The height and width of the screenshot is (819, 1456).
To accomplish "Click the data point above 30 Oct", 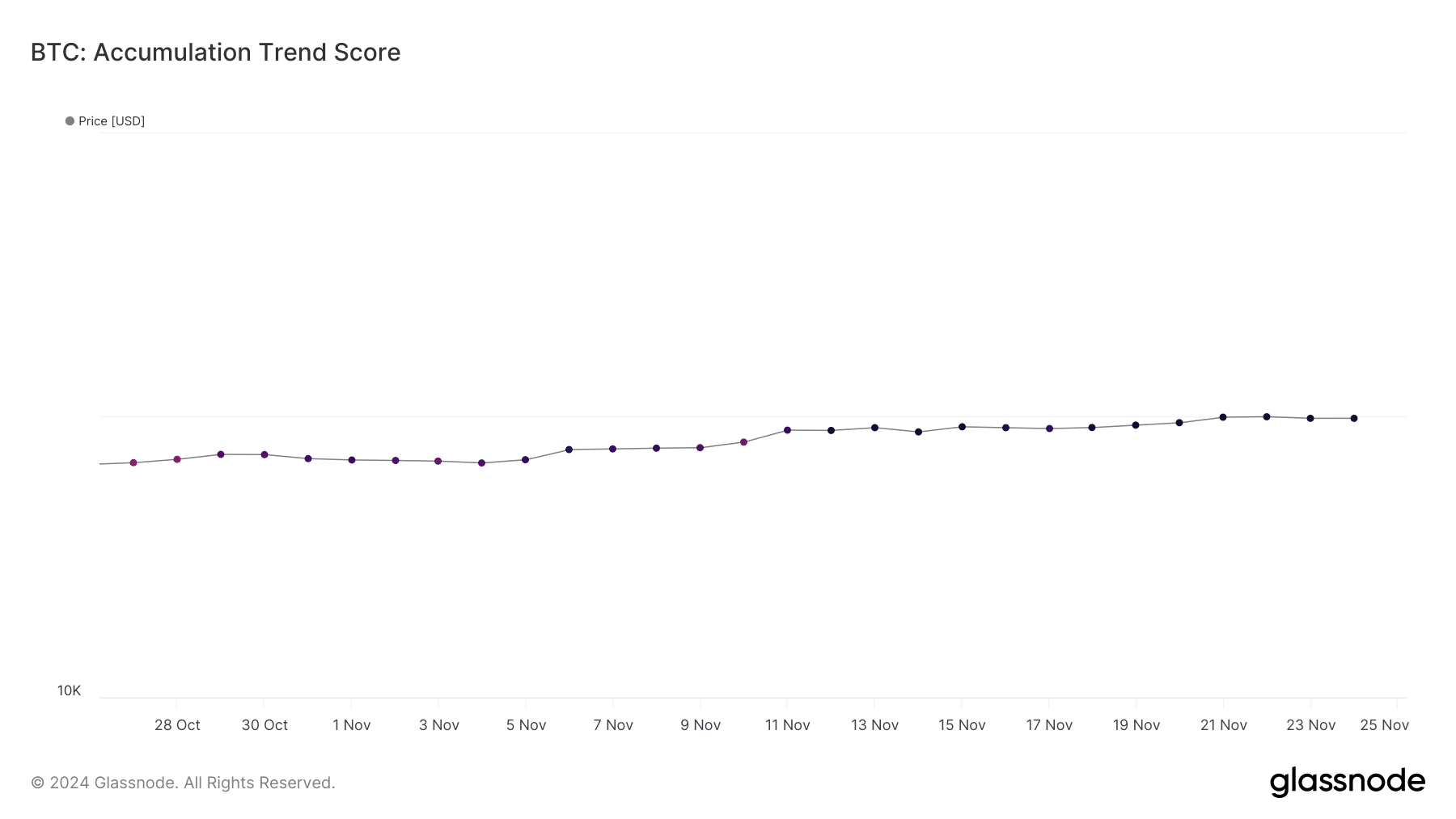I will (265, 455).
